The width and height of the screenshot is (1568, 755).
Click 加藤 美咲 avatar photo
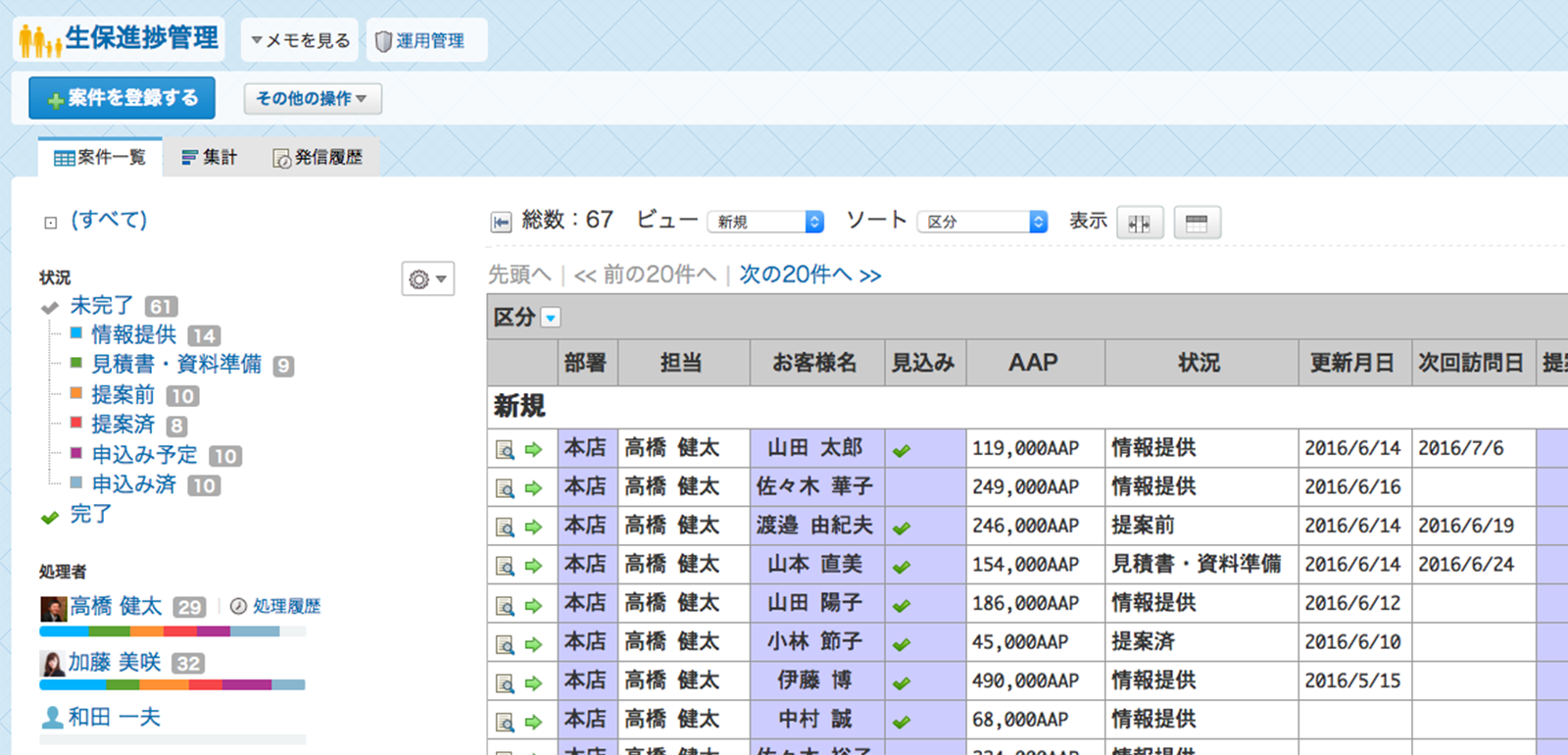[x=52, y=664]
